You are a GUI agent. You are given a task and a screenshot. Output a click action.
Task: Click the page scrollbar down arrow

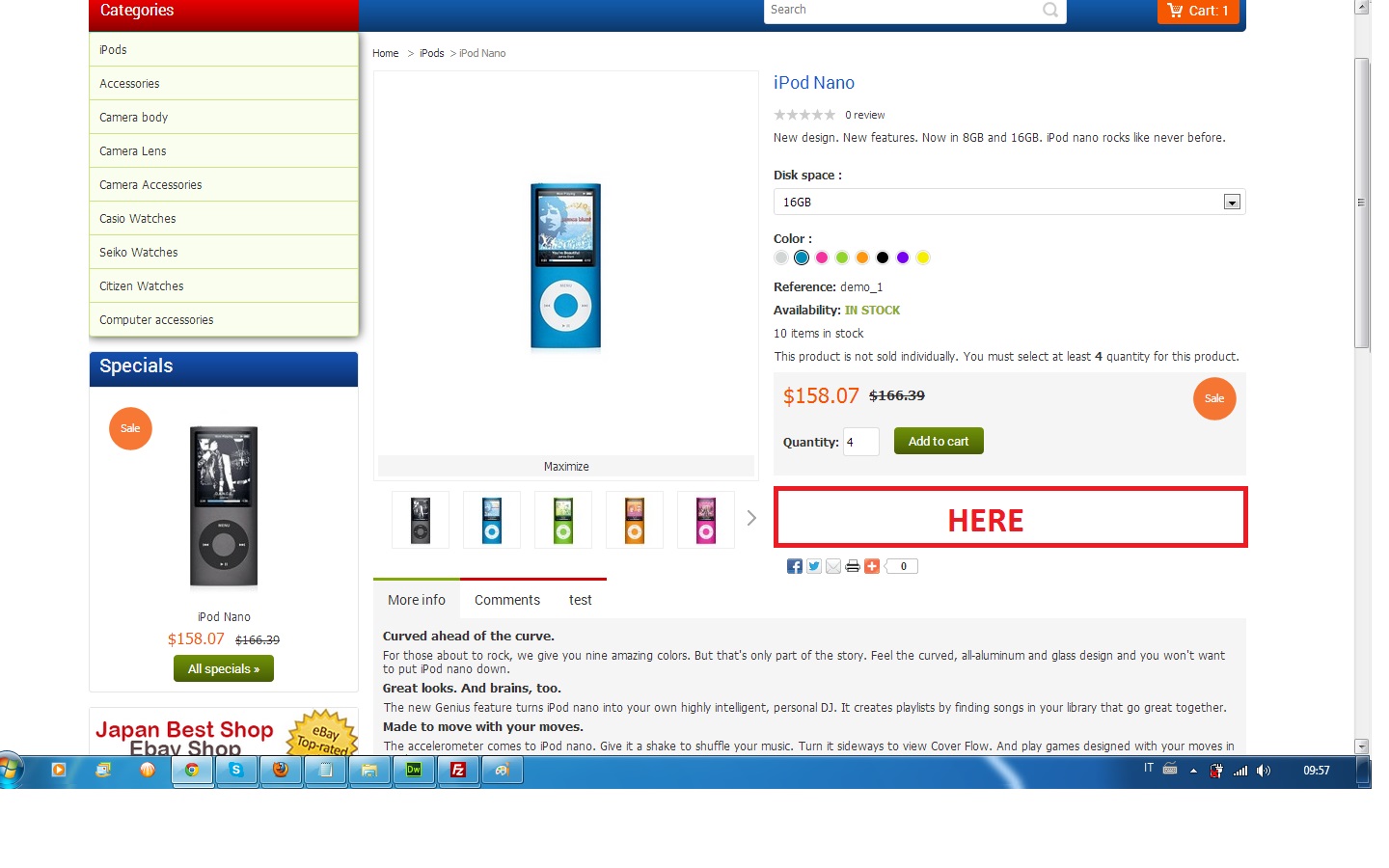[x=1362, y=746]
